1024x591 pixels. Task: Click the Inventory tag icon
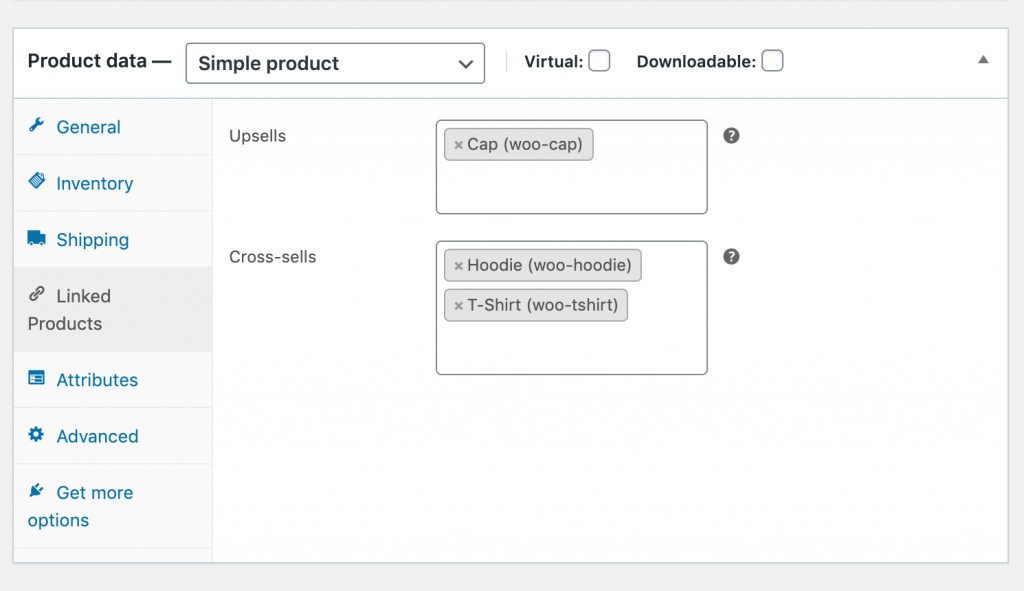tap(37, 181)
